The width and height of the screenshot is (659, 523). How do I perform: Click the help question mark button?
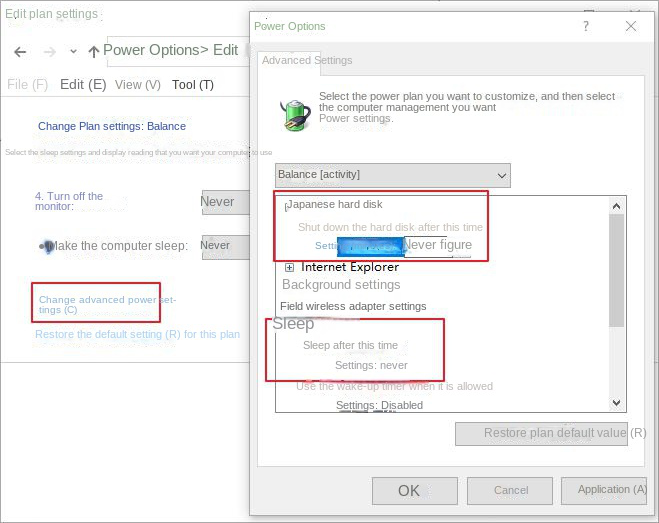[586, 26]
